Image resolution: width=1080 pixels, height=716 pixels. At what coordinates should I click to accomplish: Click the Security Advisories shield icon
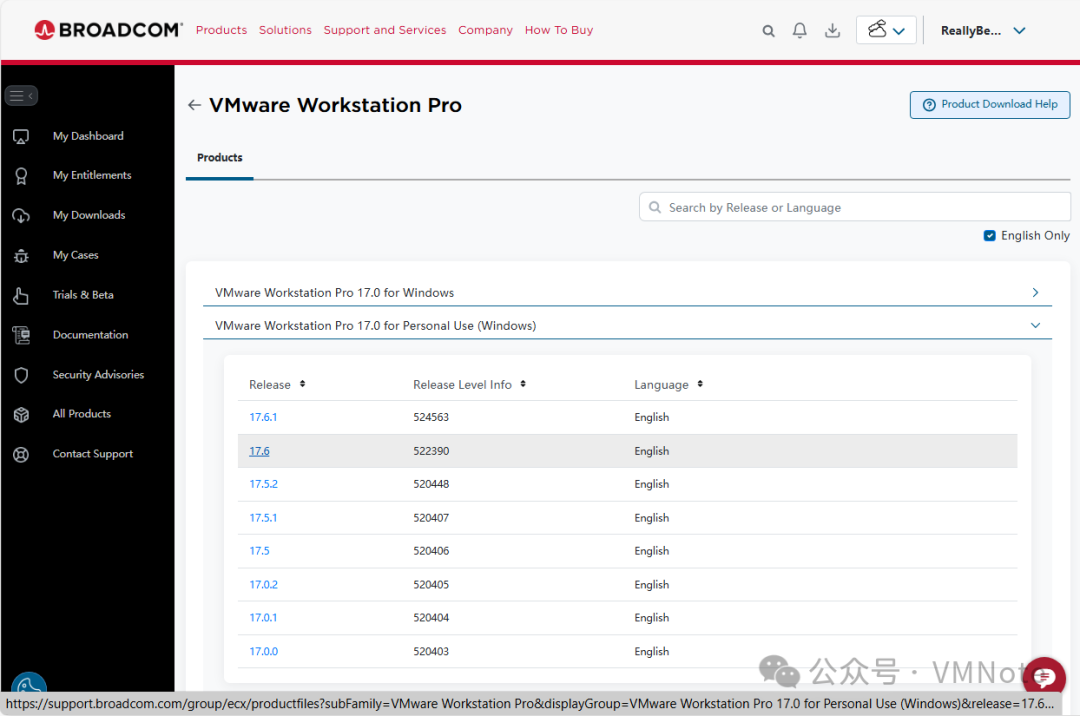[21, 375]
